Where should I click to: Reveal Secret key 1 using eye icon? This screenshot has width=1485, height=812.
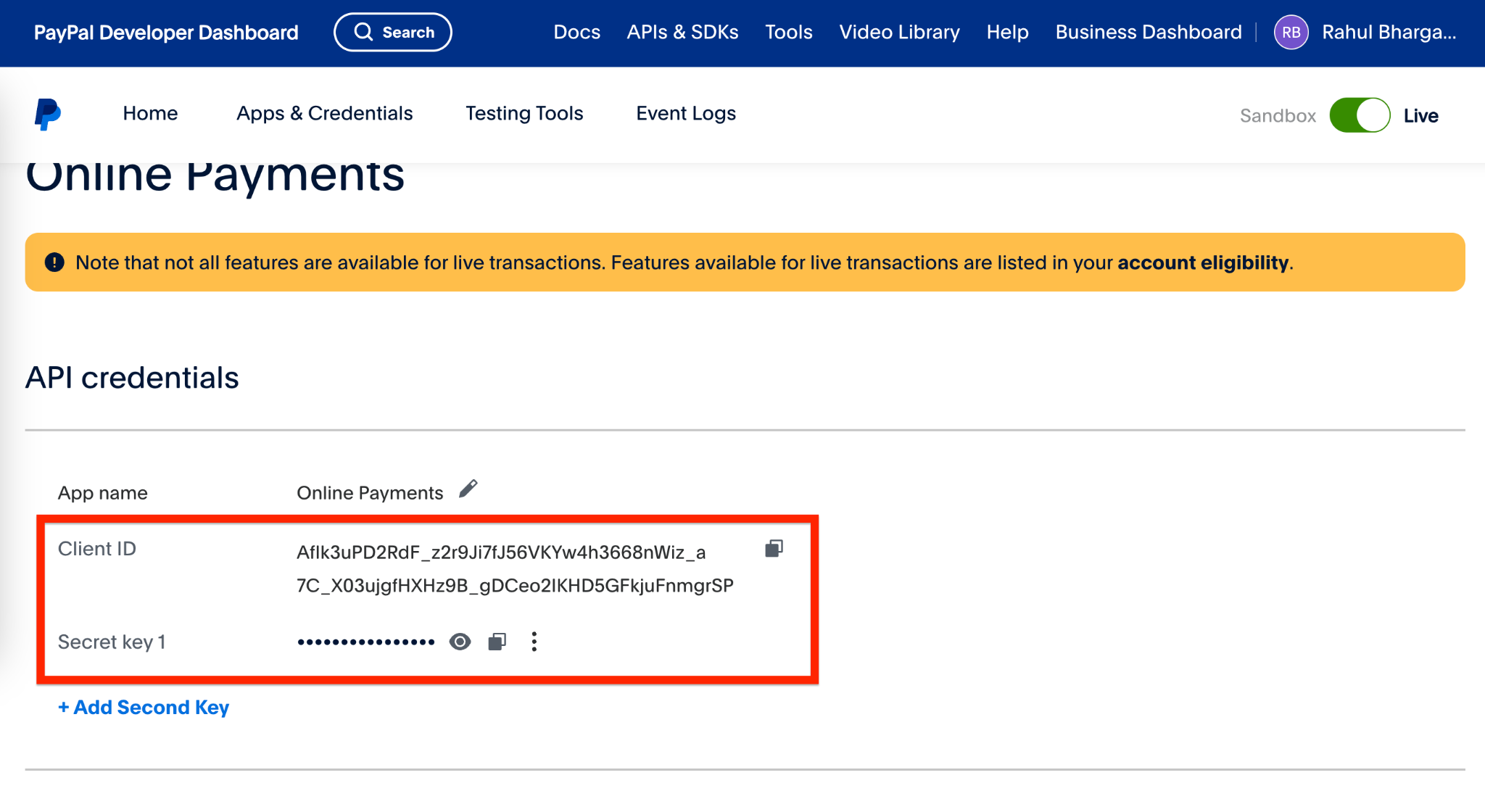(460, 642)
